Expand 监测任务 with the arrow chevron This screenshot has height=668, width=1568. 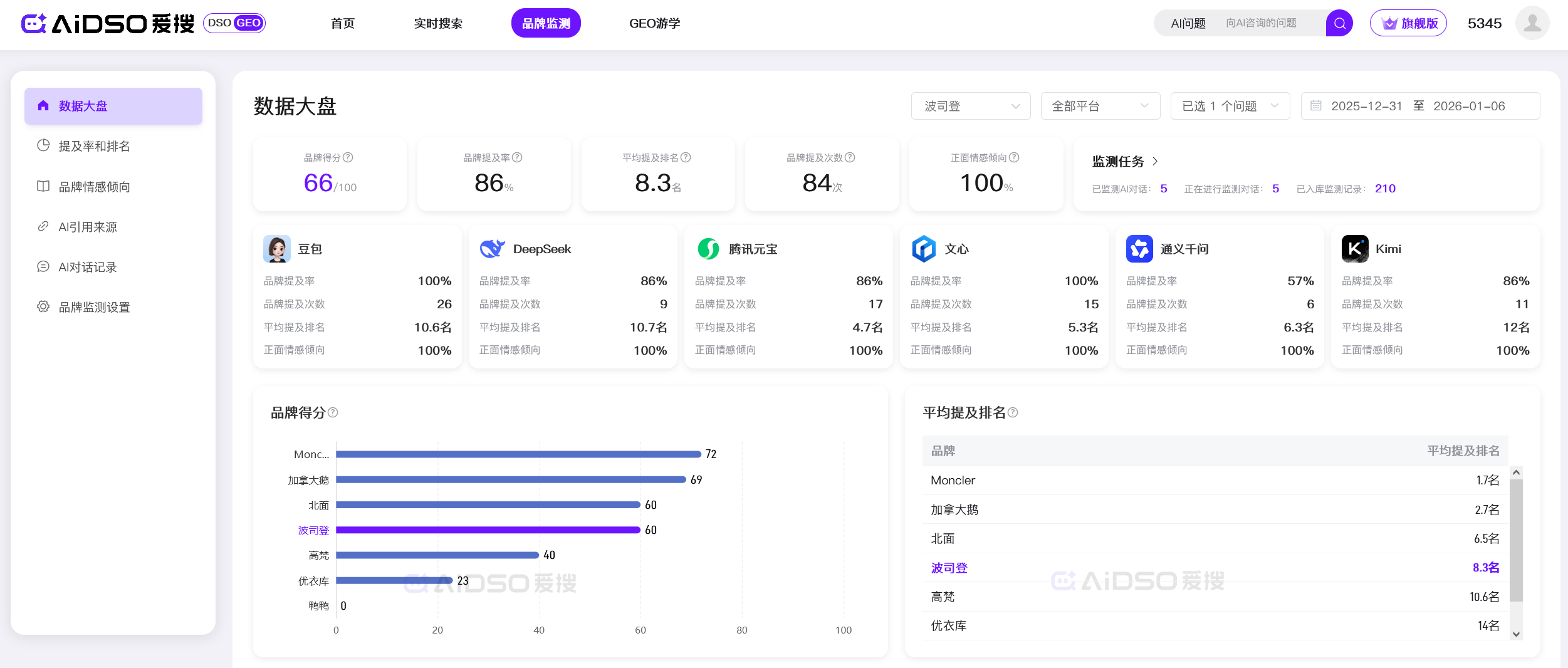pos(1155,162)
